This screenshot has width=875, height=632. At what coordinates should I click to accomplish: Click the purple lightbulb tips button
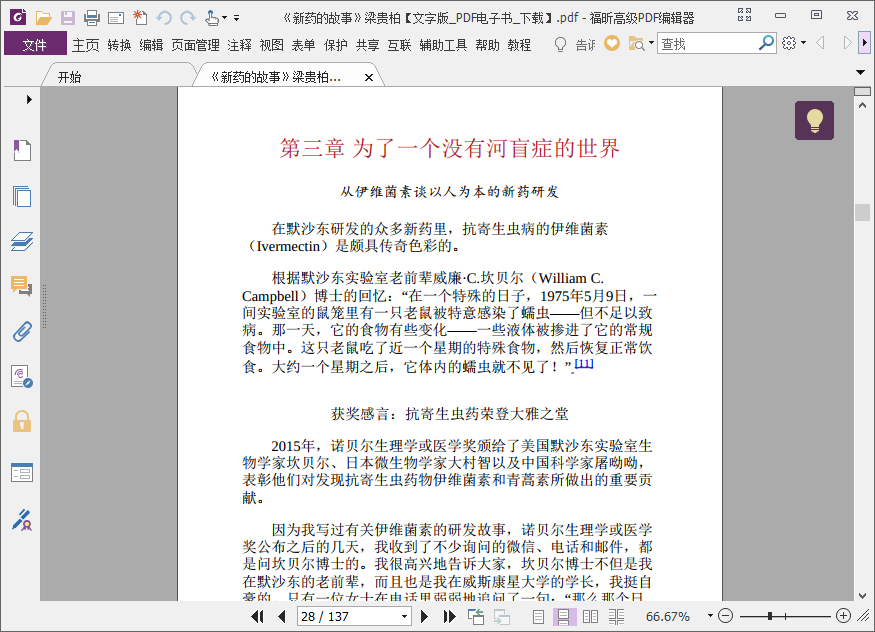pyautogui.click(x=815, y=120)
